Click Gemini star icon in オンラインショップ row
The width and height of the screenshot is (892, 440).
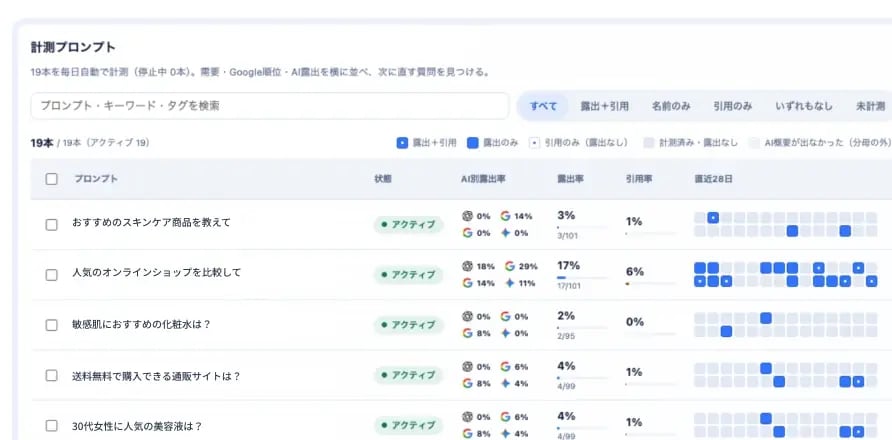510,283
